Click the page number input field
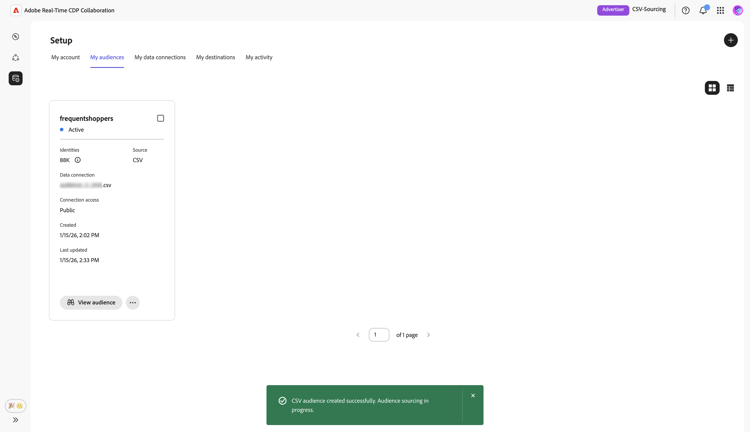Viewport: 750px width, 432px height. pyautogui.click(x=379, y=335)
